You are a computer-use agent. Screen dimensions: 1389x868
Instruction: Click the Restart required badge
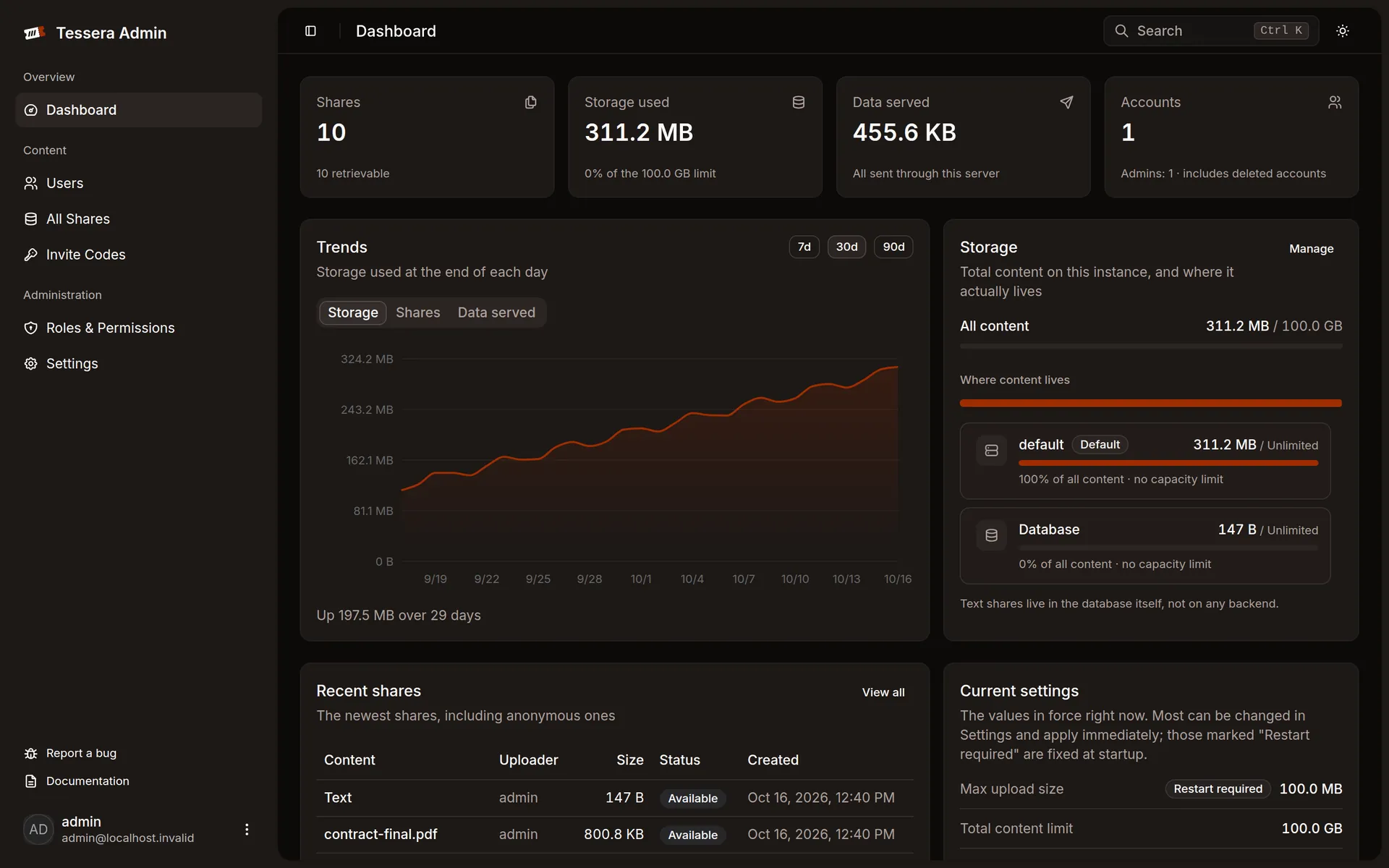pos(1218,789)
